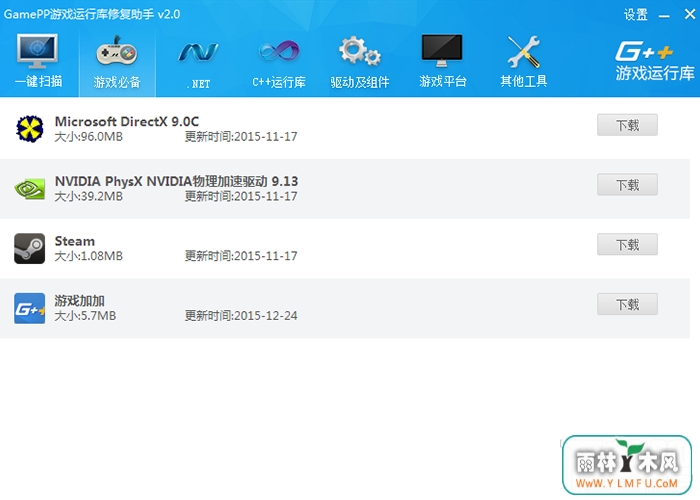Click the 大小:5.7MB size text
The height and width of the screenshot is (500, 700).
pyautogui.click(x=85, y=316)
